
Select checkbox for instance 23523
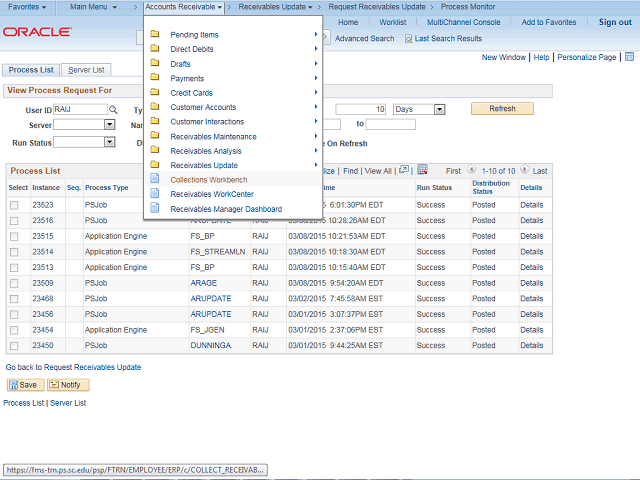tap(14, 205)
